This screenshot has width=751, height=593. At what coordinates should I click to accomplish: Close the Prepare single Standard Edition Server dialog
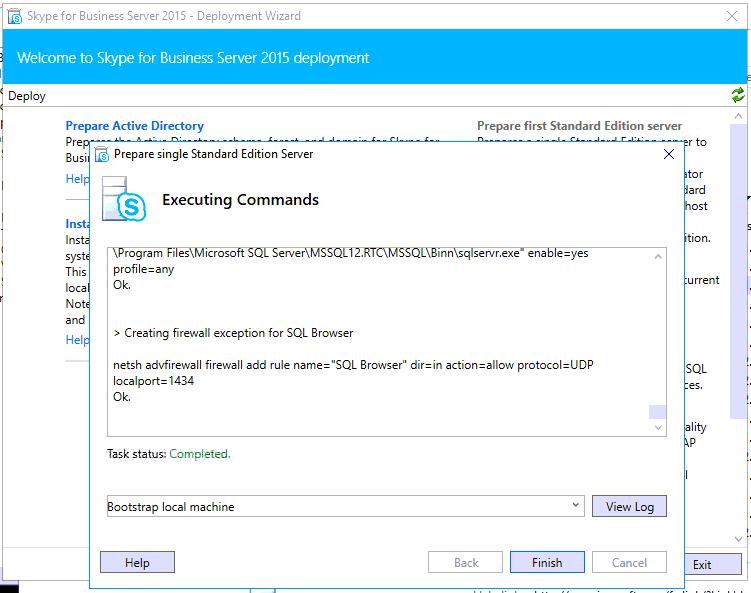pos(669,154)
